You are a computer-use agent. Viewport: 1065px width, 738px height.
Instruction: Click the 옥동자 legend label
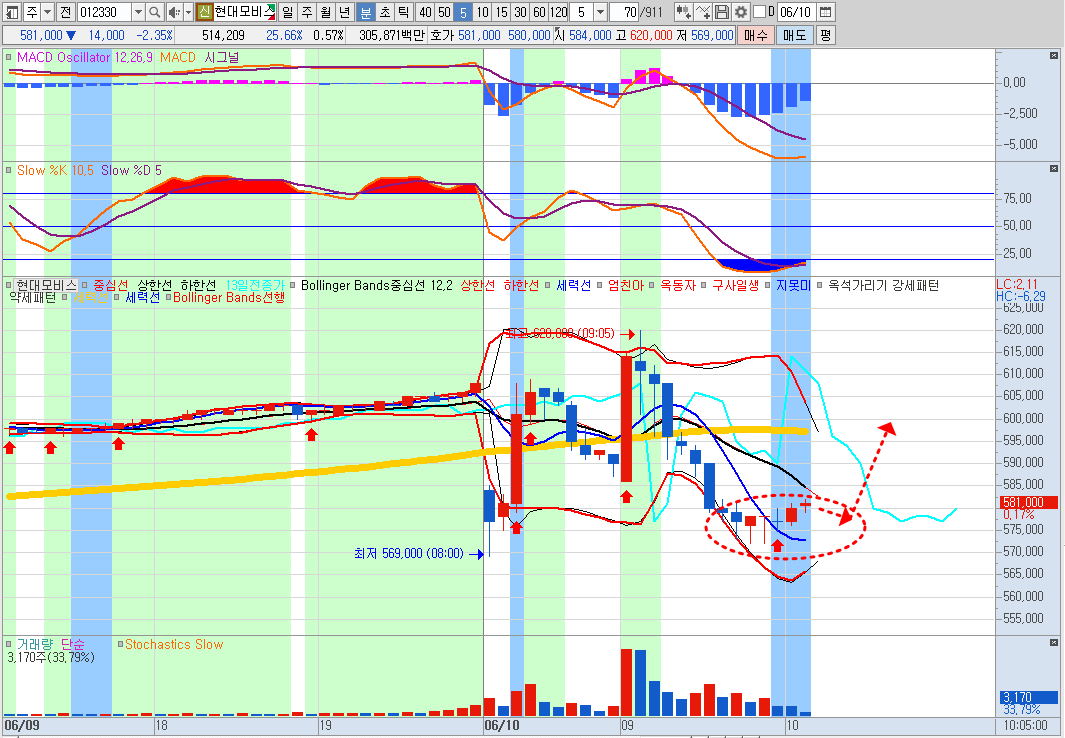(678, 285)
